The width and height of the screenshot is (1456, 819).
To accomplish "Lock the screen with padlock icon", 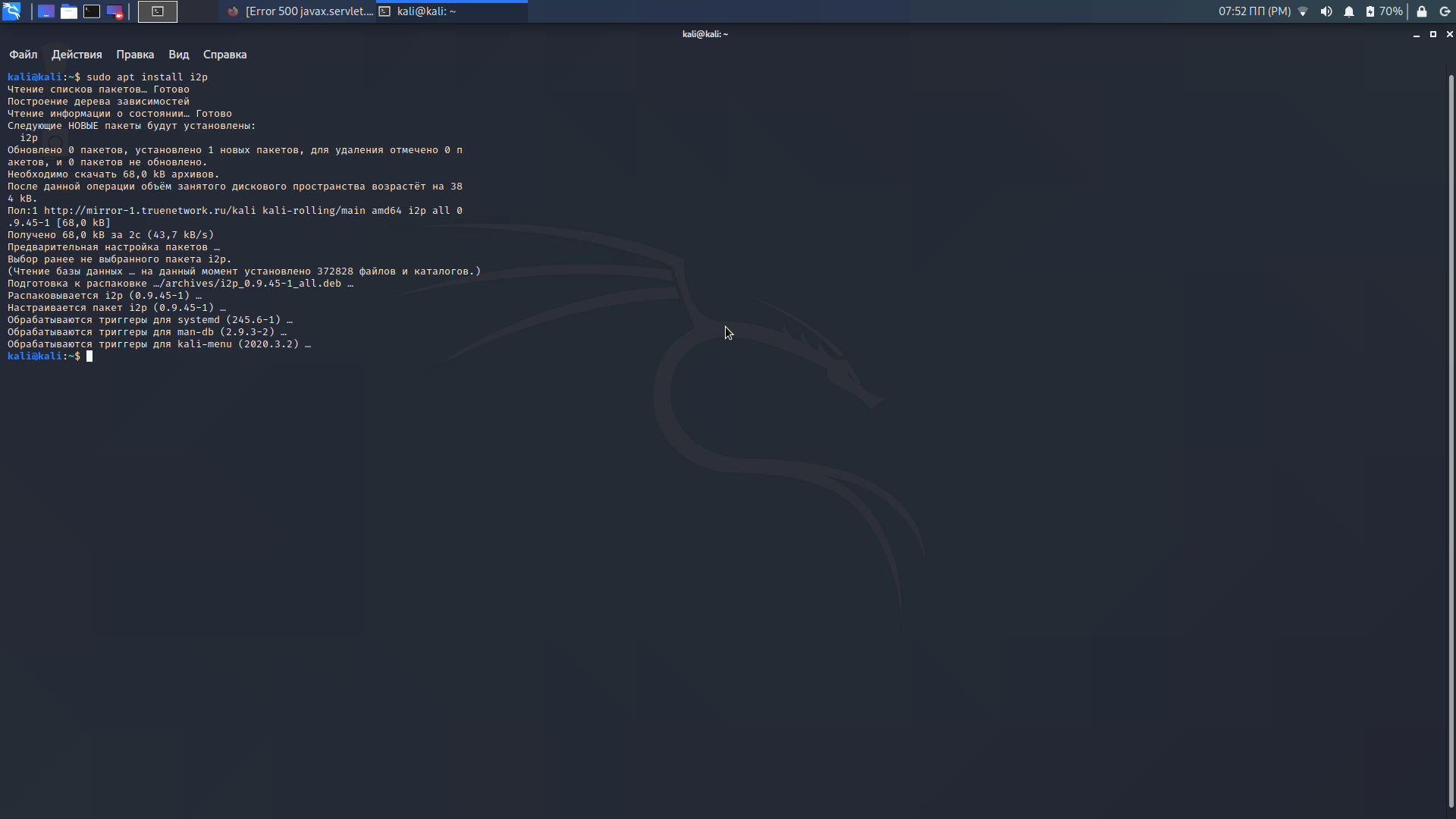I will [1422, 11].
